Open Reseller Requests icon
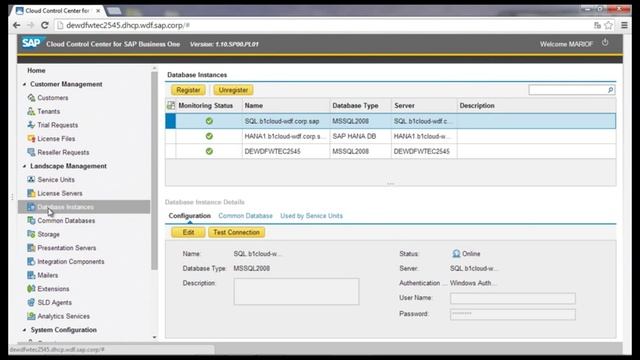The height and width of the screenshot is (360, 640). [x=31, y=152]
